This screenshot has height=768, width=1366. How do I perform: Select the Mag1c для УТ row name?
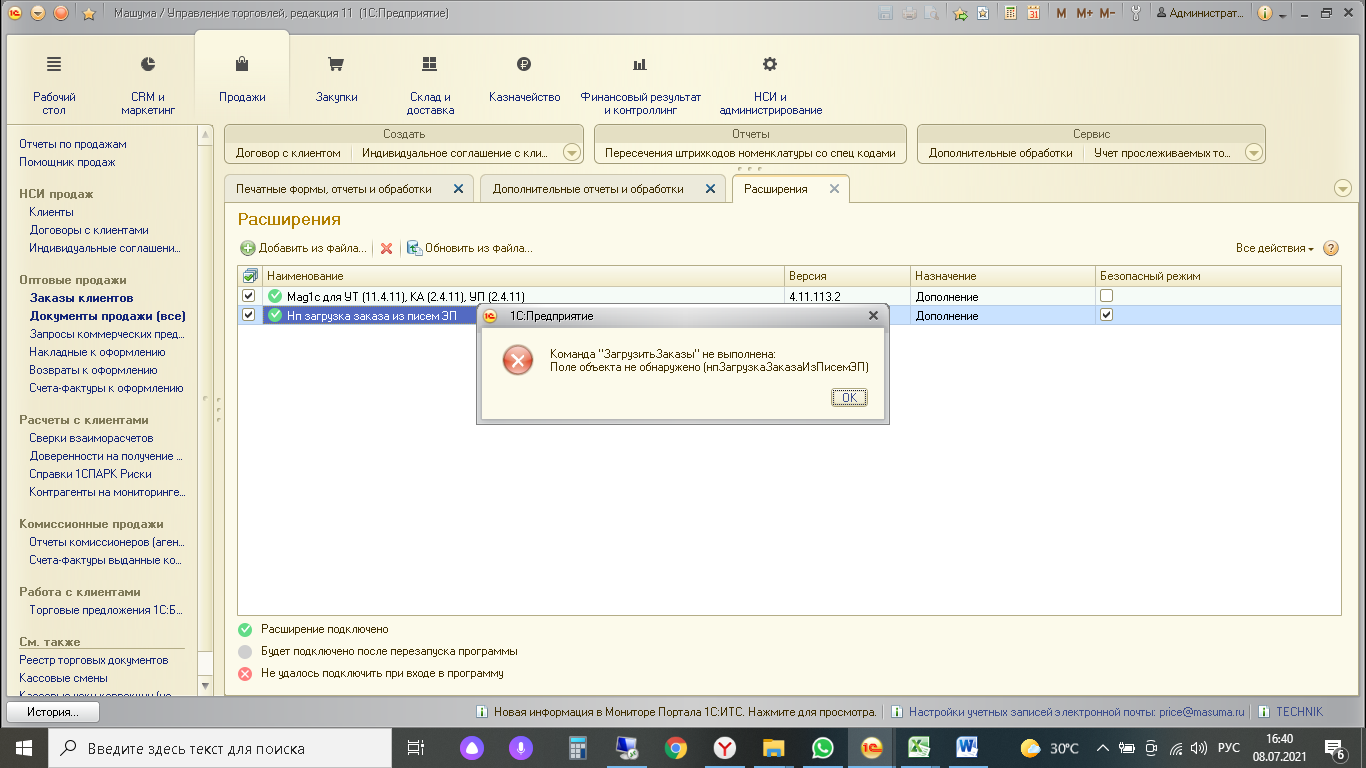pos(405,296)
